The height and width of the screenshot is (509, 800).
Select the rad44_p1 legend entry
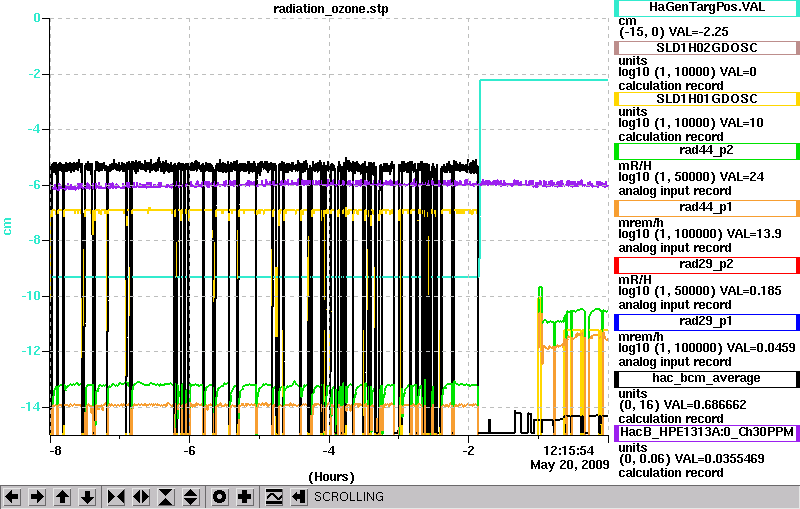707,208
